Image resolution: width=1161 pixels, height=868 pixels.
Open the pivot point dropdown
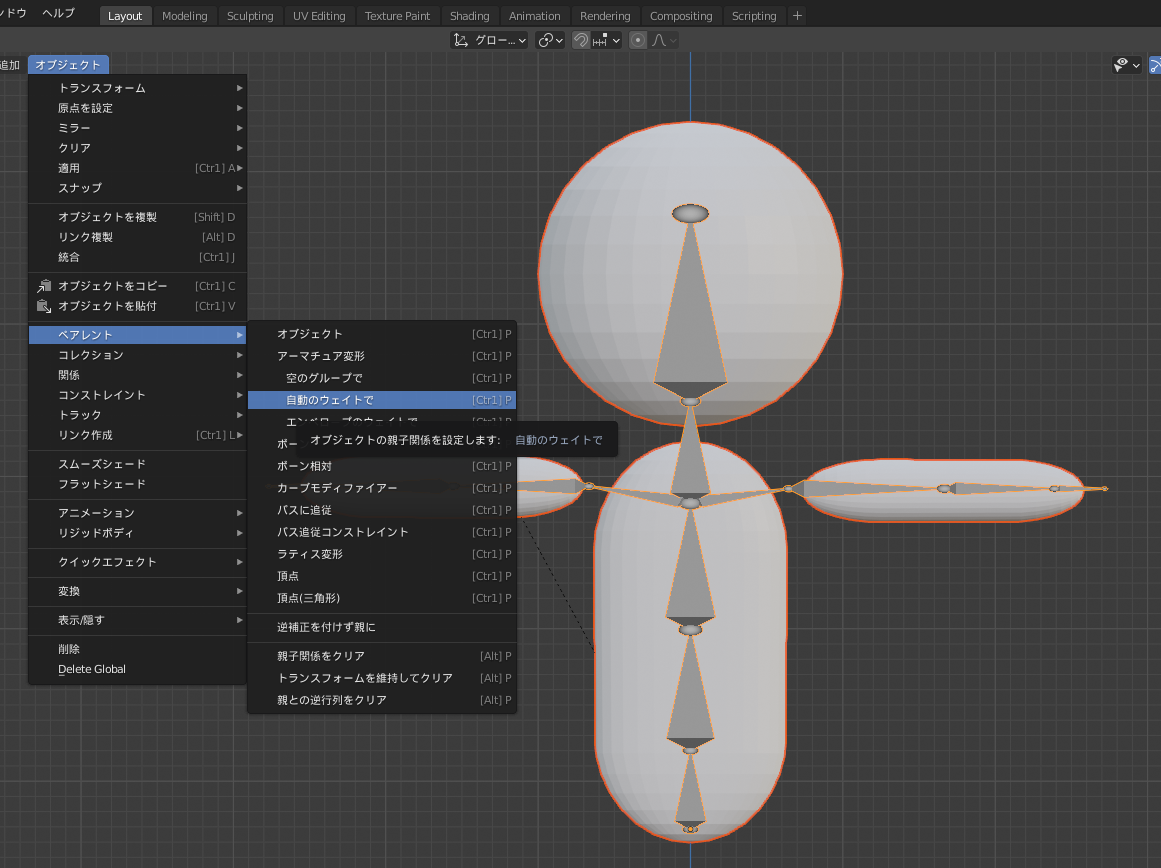click(550, 40)
